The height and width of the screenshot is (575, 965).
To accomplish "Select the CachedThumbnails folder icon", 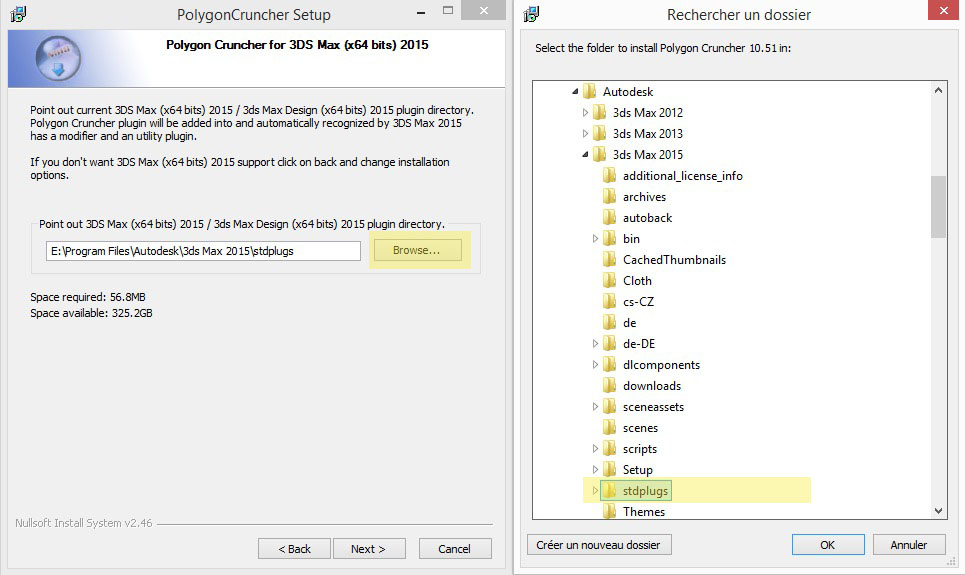I will [x=609, y=260].
